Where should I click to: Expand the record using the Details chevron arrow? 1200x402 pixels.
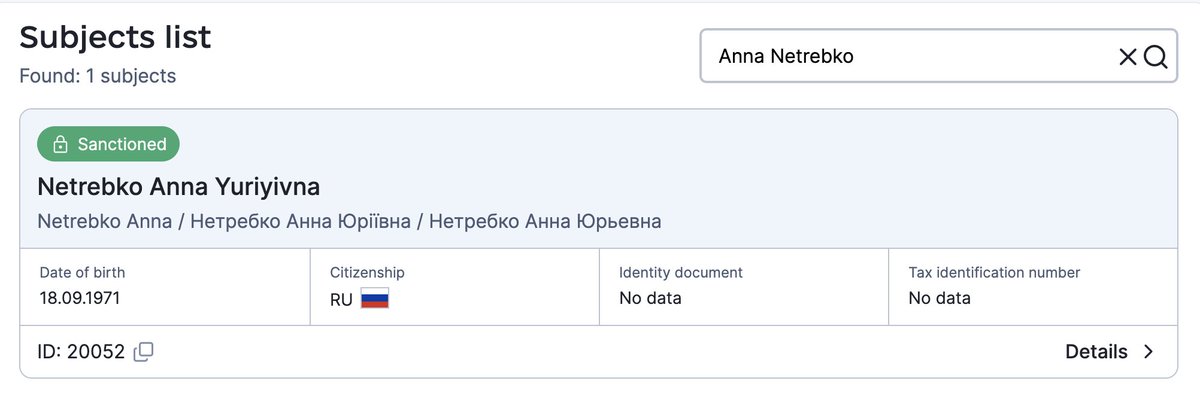1148,351
